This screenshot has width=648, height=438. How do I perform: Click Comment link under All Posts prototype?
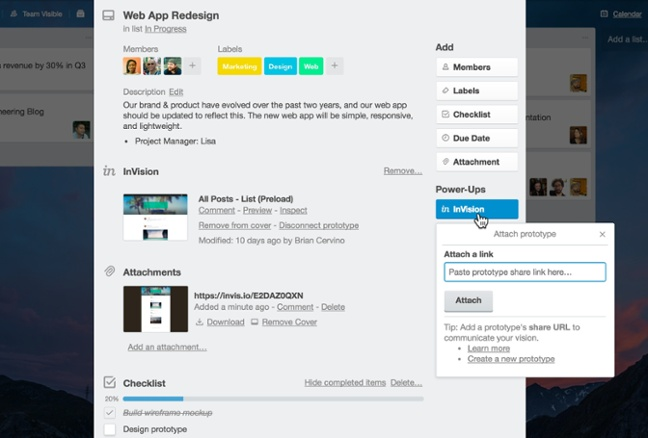pos(217,210)
